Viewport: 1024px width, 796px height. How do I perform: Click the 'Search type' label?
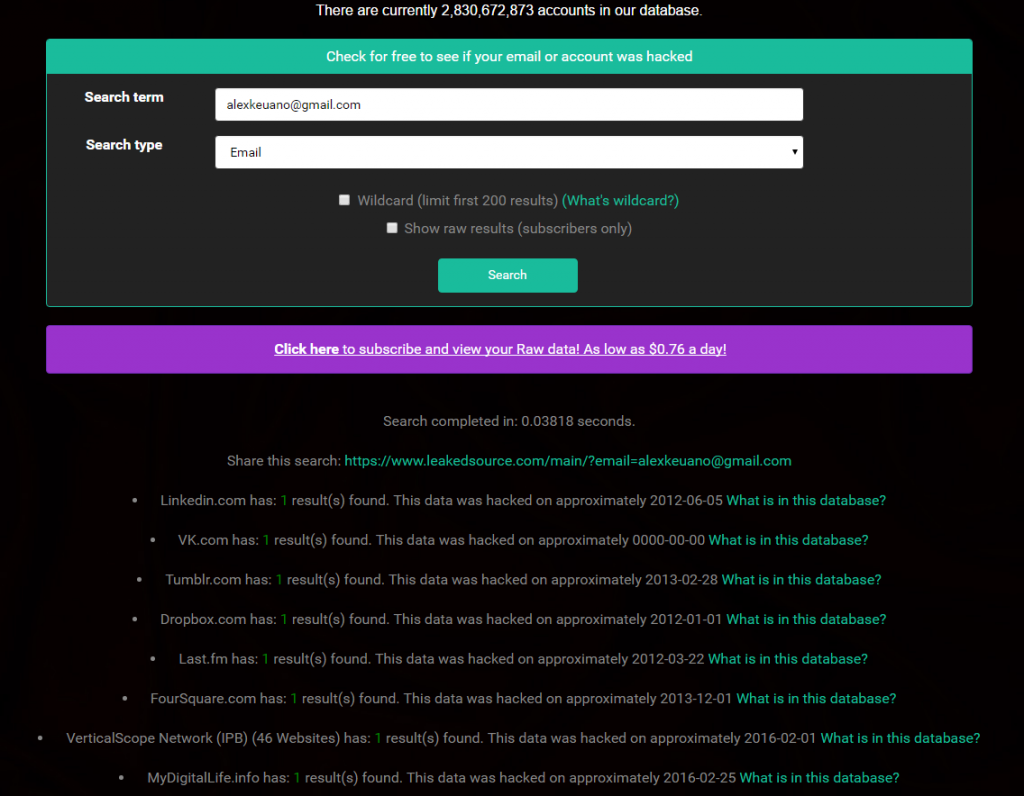point(123,145)
